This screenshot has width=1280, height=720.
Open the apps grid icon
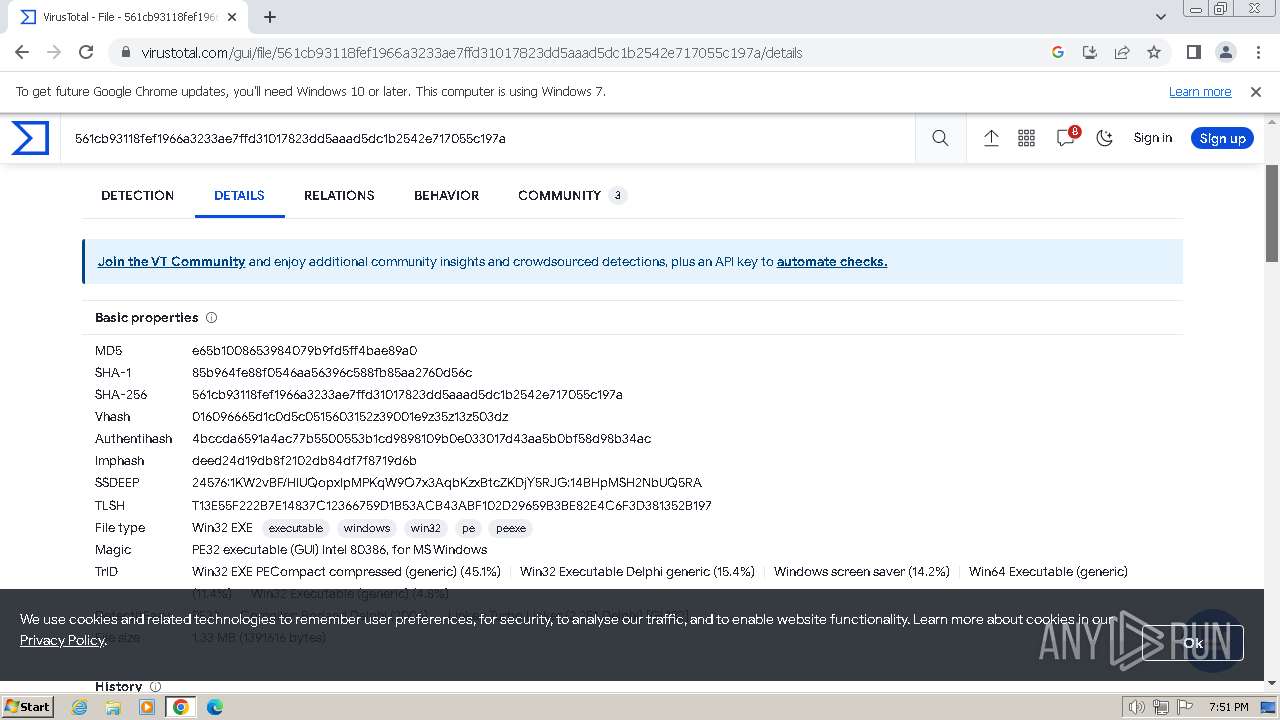point(1026,138)
